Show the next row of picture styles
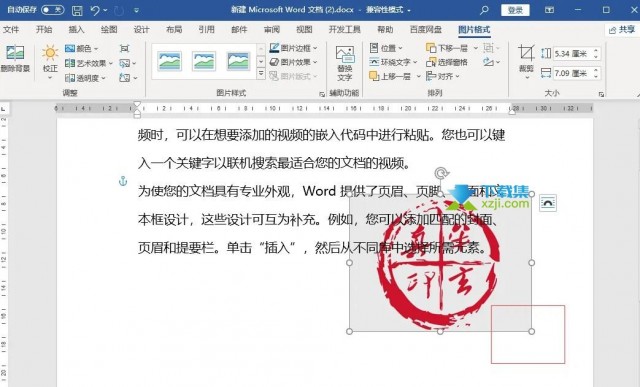 tap(261, 62)
